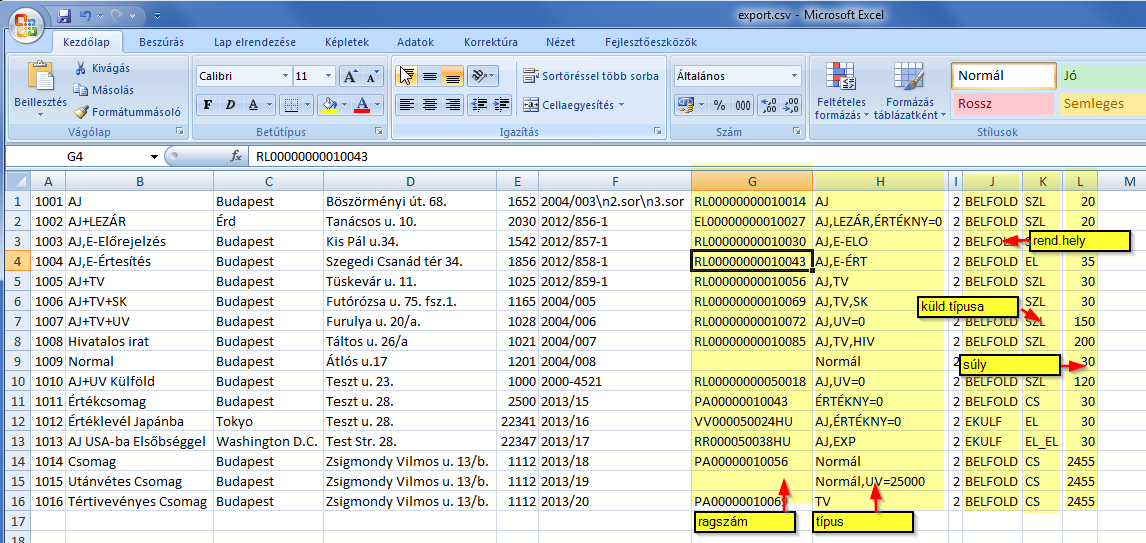The width and height of the screenshot is (1146, 543).
Task: Copy selection with Másolás
Action: (x=103, y=90)
